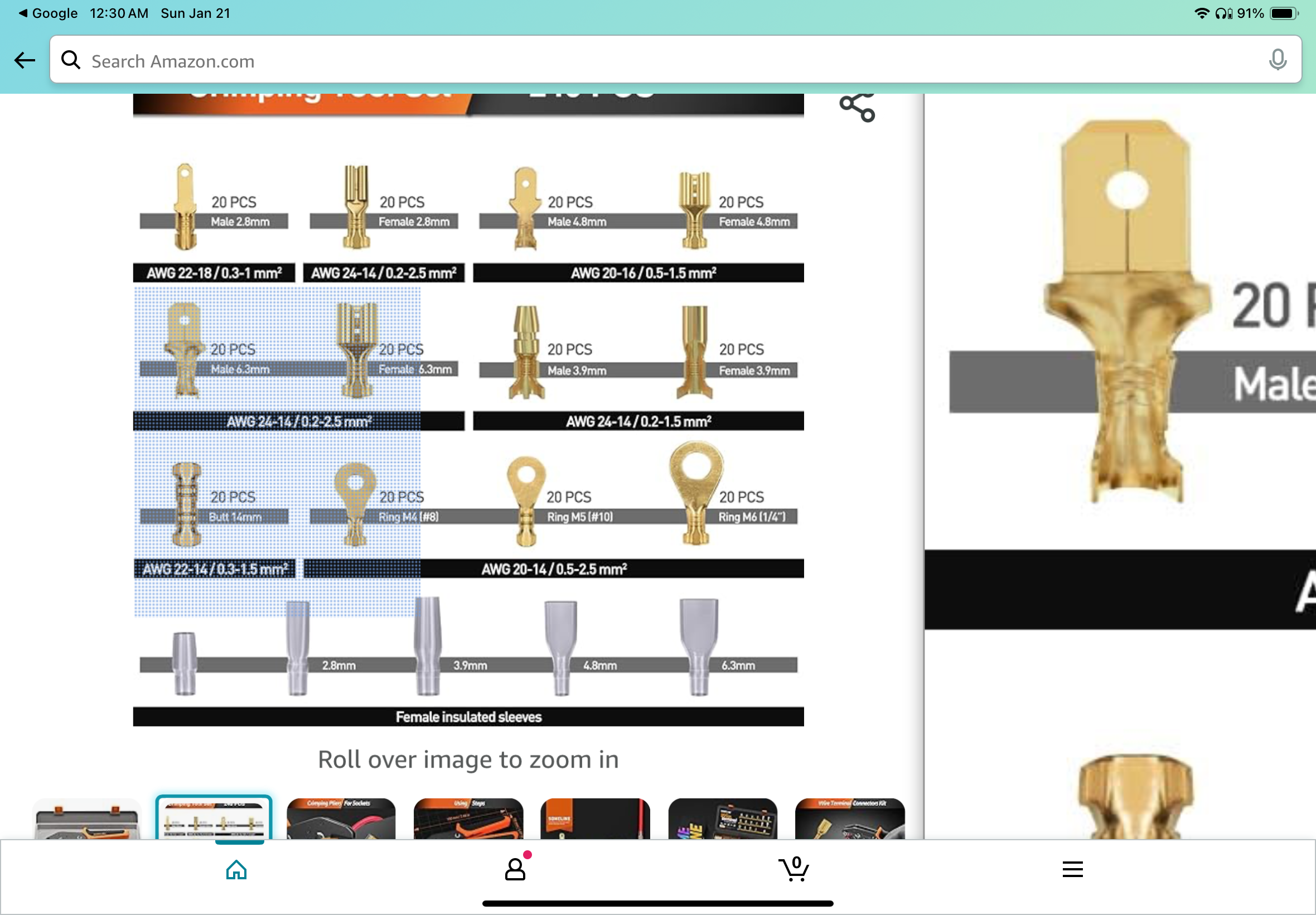Tap the Ring M6 (1/4") terminal image
The height and width of the screenshot is (915, 1316).
(x=695, y=493)
